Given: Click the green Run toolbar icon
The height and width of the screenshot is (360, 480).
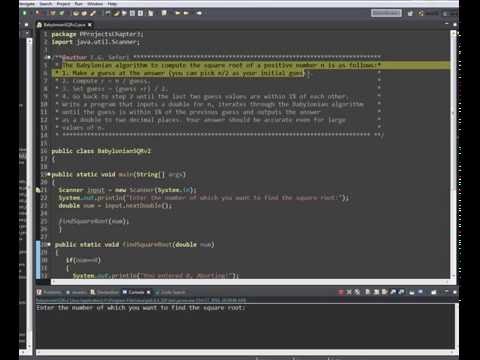Looking at the screenshot, I should coord(24,13).
